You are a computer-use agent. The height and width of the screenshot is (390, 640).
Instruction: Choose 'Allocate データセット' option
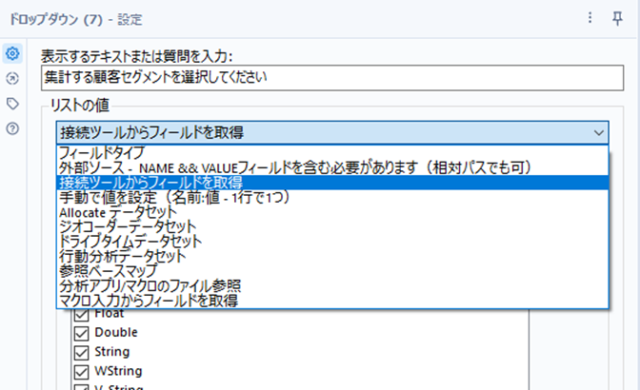(332, 212)
